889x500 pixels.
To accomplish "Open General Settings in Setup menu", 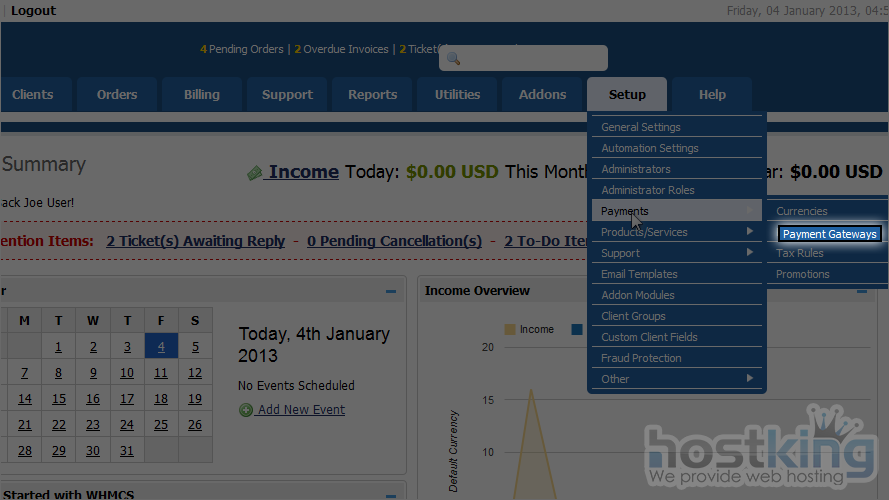I will [641, 127].
